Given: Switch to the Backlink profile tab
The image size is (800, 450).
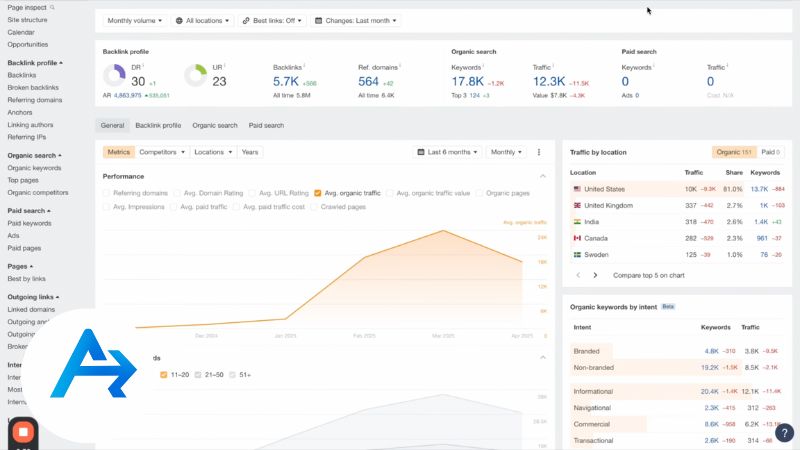Looking at the screenshot, I should click(158, 126).
